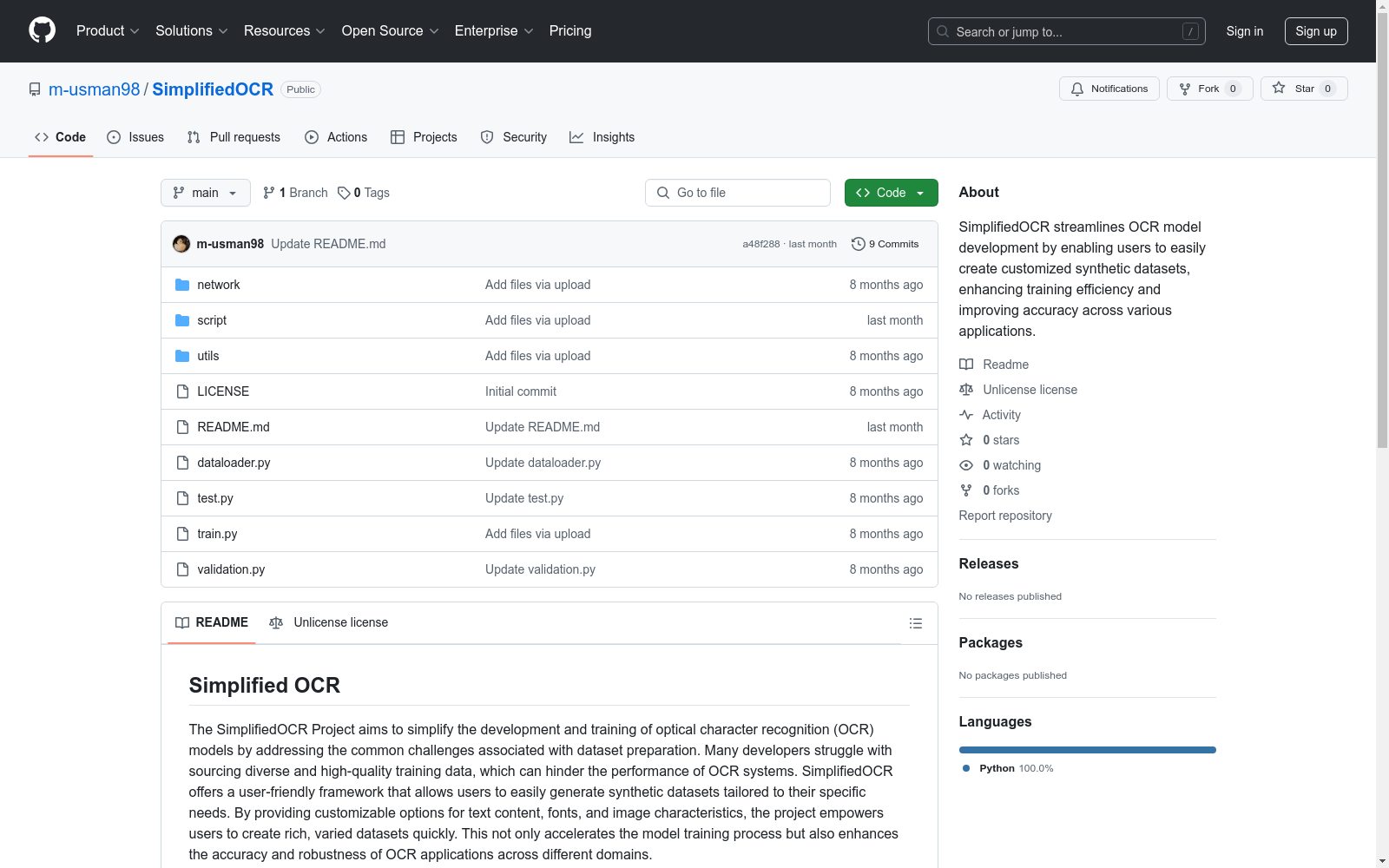Image resolution: width=1389 pixels, height=868 pixels.
Task: Switch to the Issues tab
Action: click(x=135, y=137)
